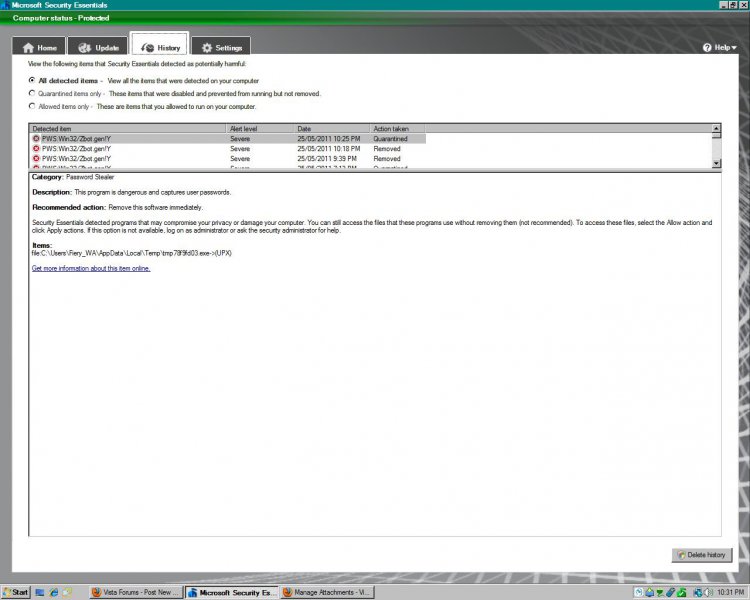The height and width of the screenshot is (600, 750).
Task: Click the red threat icon on the 9:39 PM row
Action: (36, 158)
